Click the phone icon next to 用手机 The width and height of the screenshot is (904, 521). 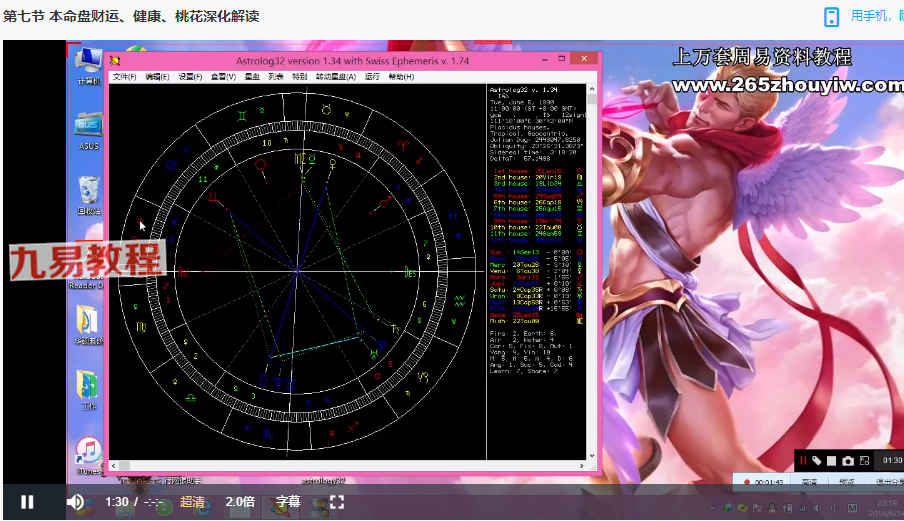point(831,17)
